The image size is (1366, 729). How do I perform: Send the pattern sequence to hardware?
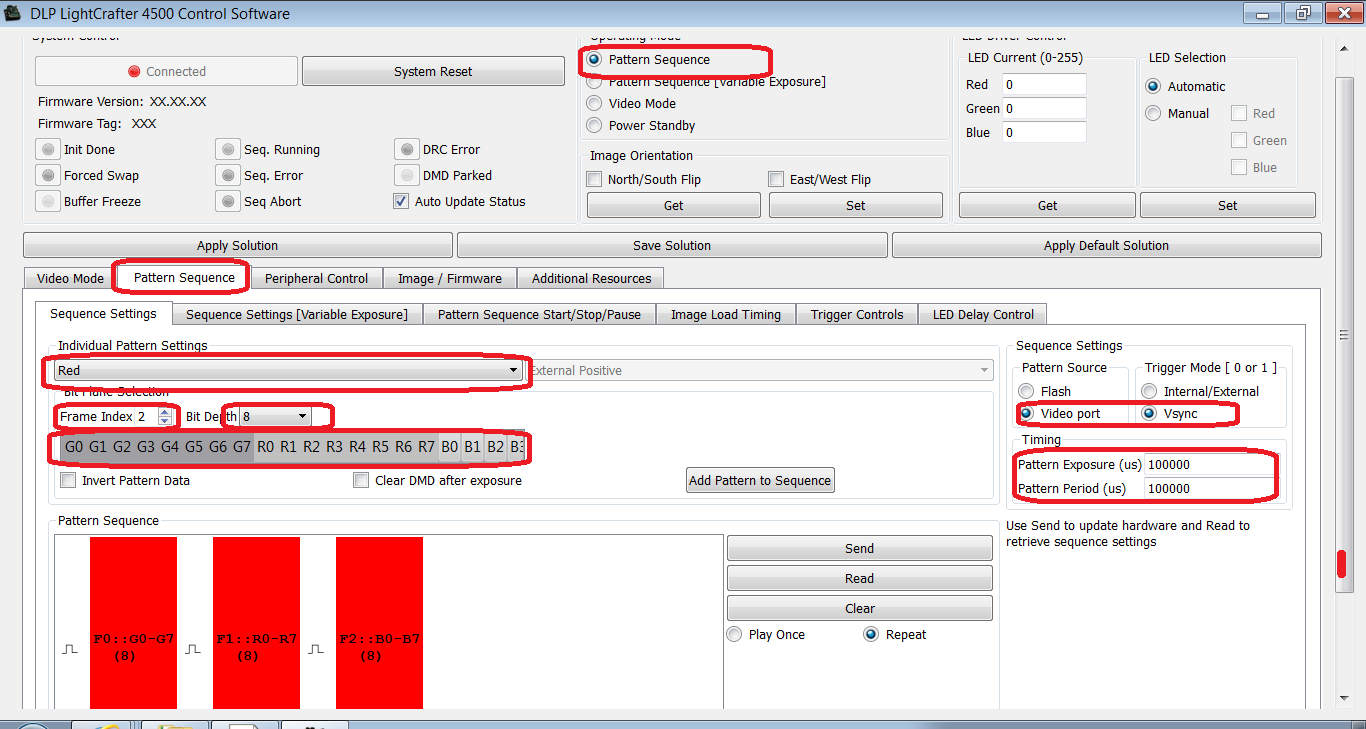click(859, 549)
